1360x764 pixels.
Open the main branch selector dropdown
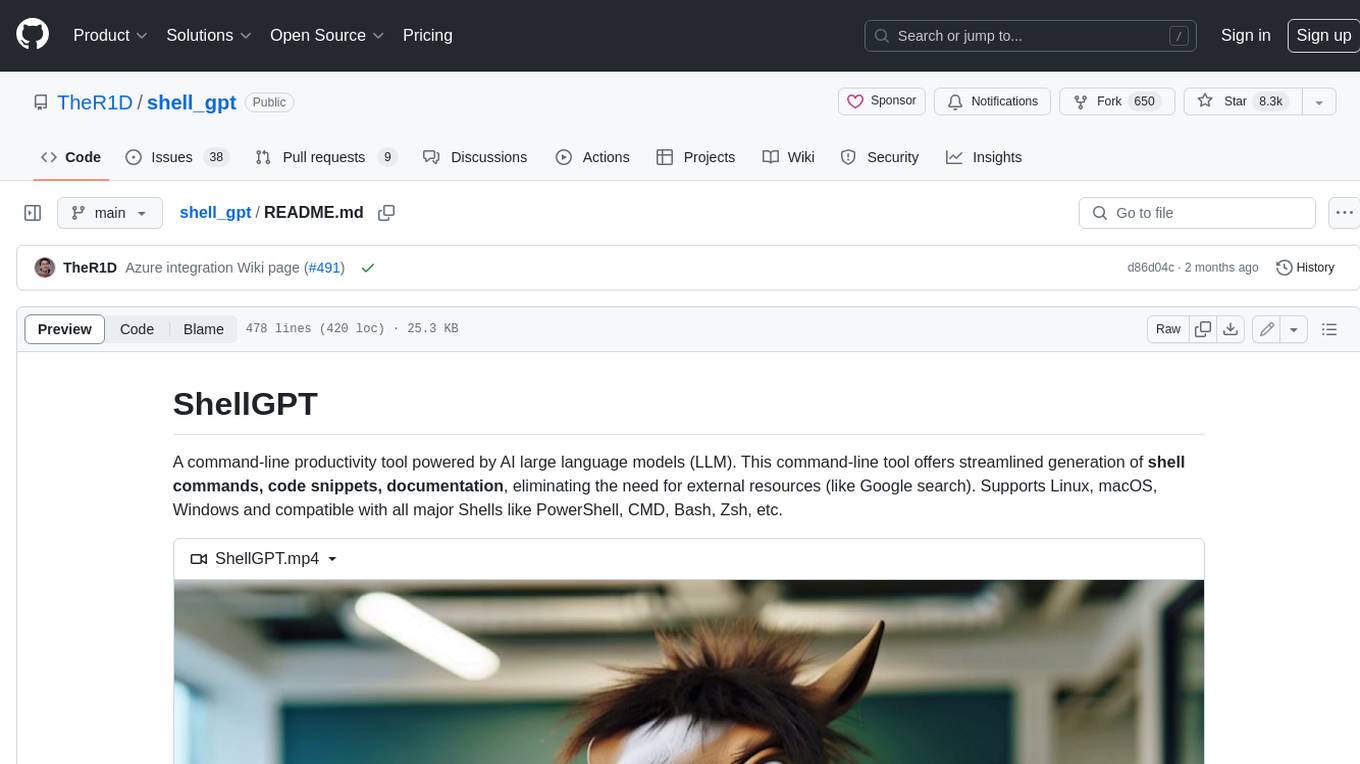110,213
